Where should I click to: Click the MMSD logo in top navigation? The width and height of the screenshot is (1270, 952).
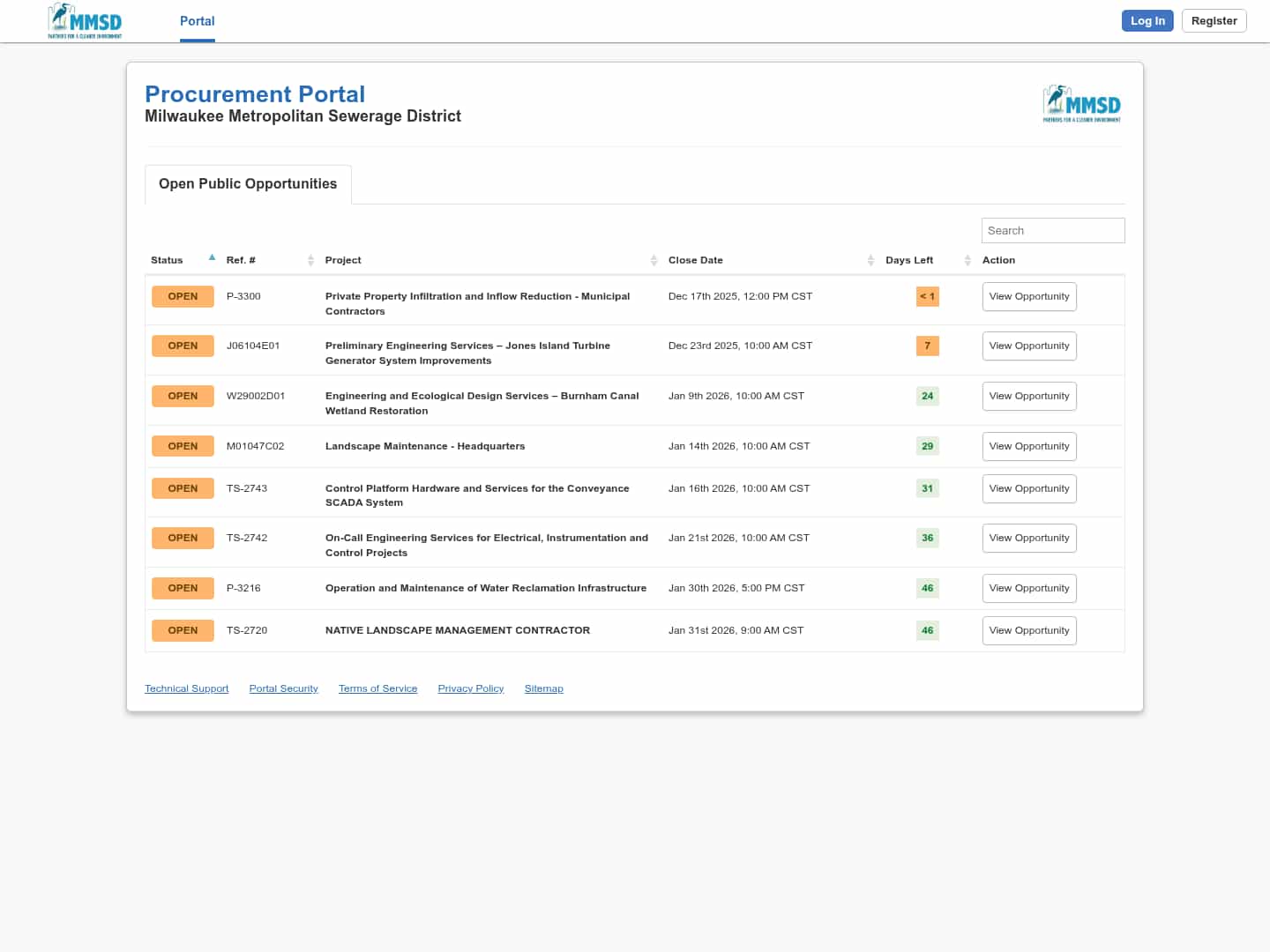tap(85, 21)
